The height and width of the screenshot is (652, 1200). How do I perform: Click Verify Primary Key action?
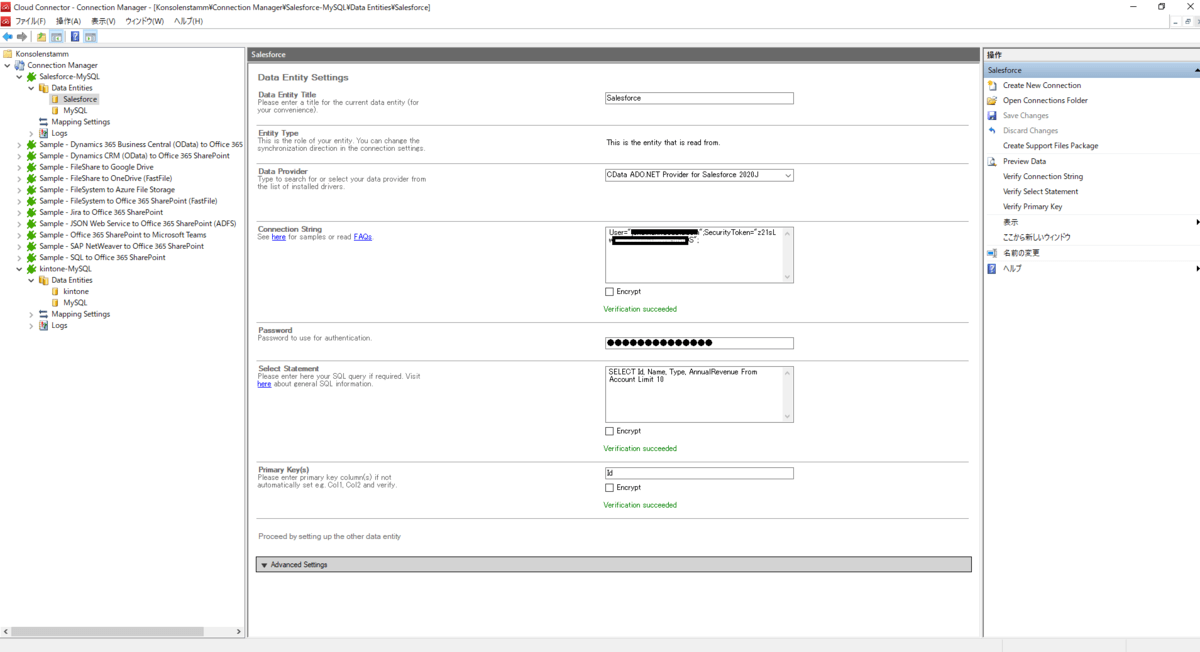[1032, 207]
